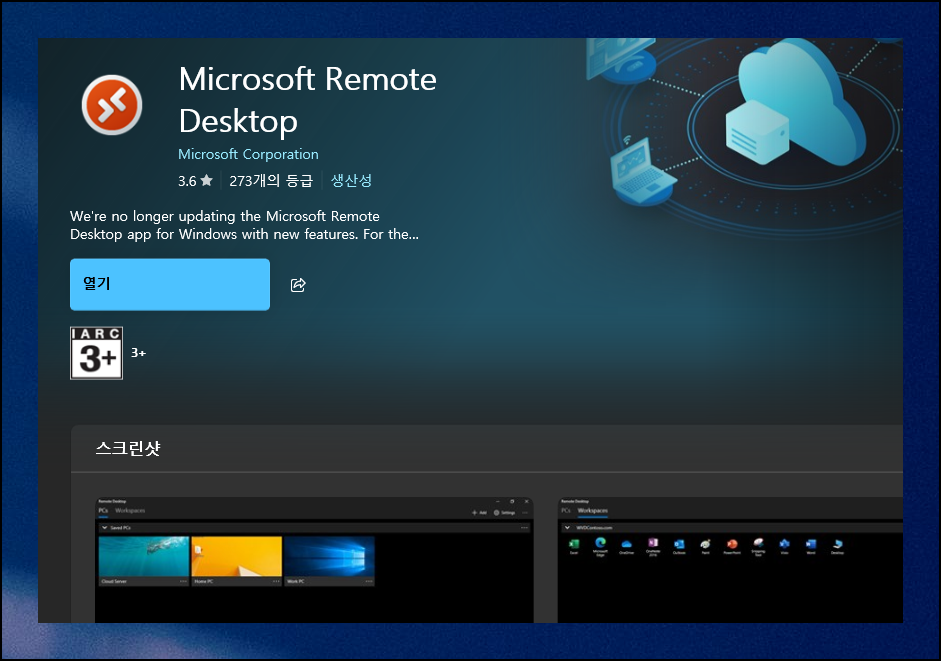Open the Microsoft Corporation publisher link
941x661 pixels.
(248, 154)
